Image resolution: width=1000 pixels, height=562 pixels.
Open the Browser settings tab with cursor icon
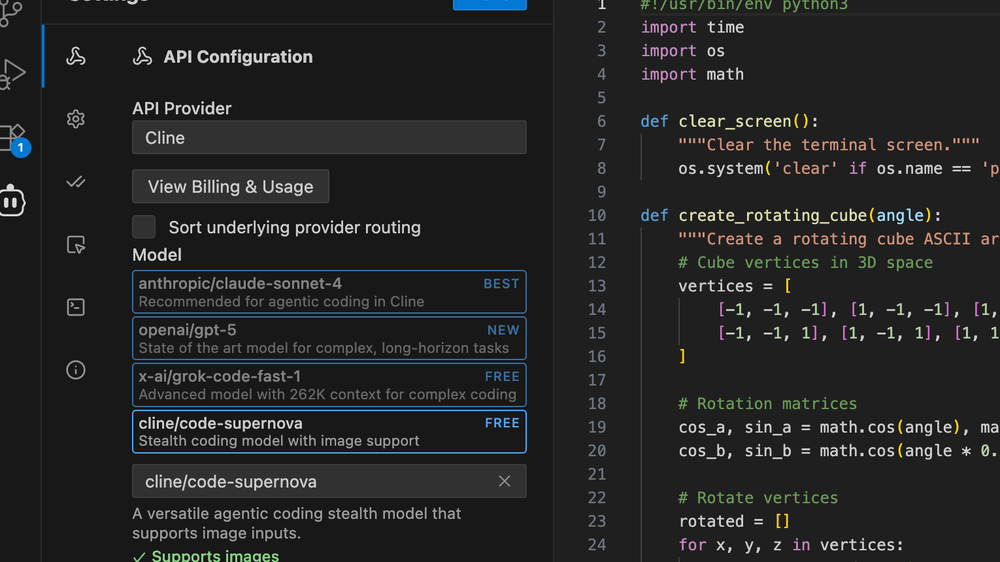click(76, 245)
